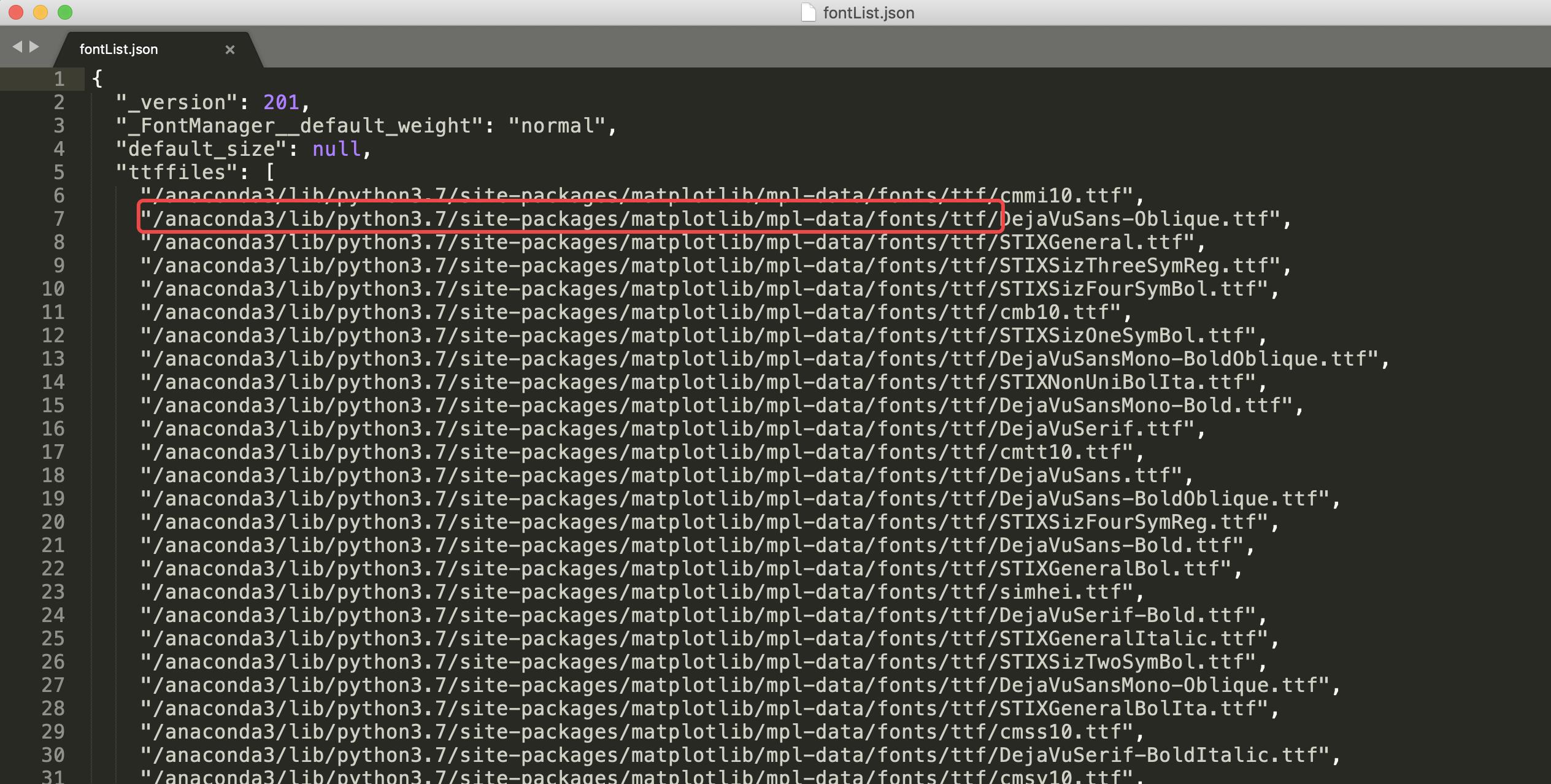The image size is (1551, 784).
Task: Click the 201 version value
Action: coord(281,102)
